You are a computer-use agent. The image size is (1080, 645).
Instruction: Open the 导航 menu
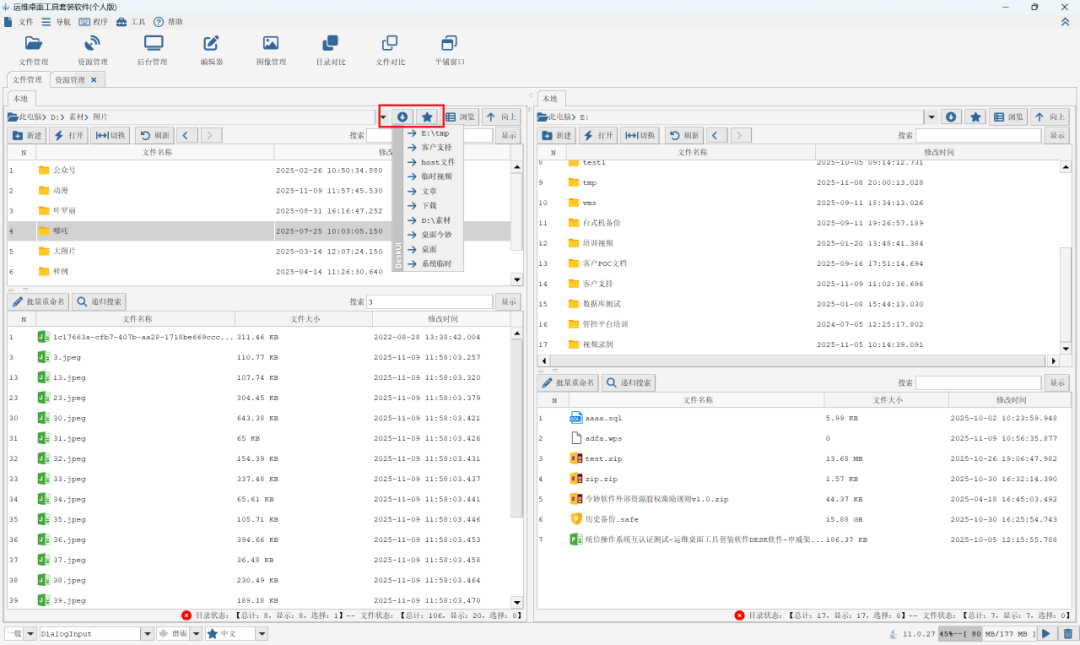[x=56, y=22]
